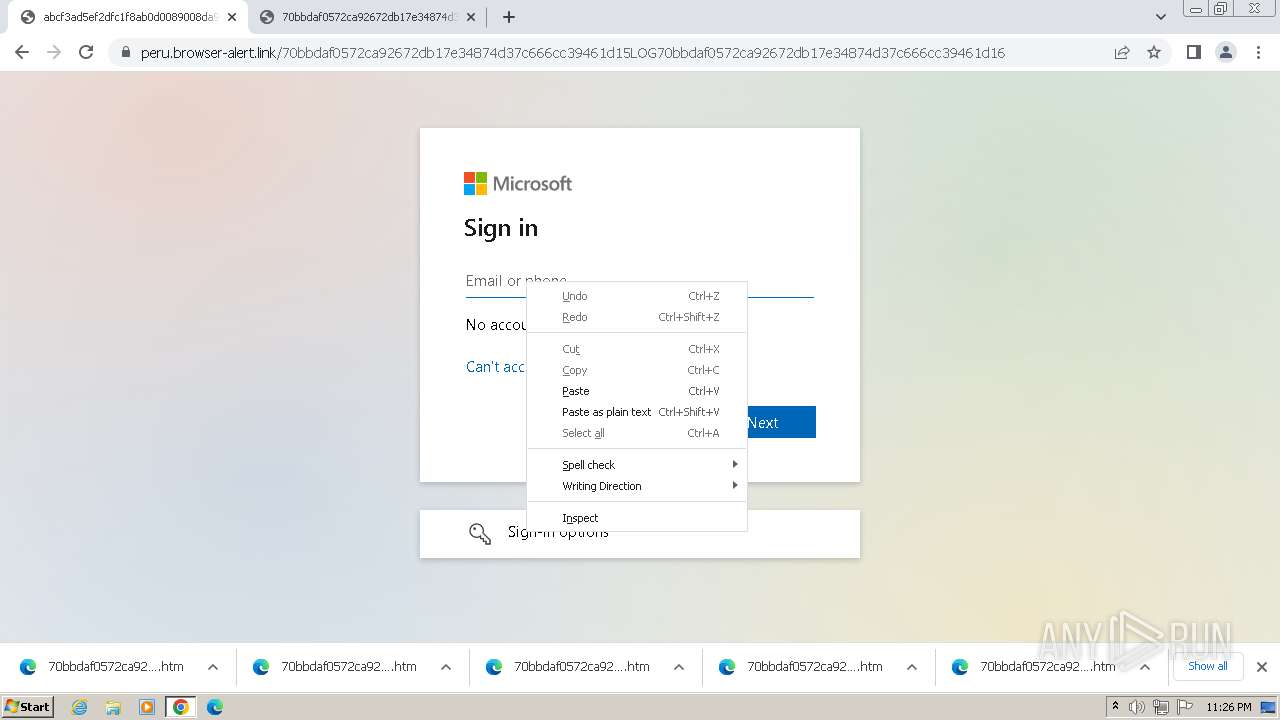Image resolution: width=1280 pixels, height=720 pixels.
Task: Click the Edge icon on second download item
Action: tap(261, 667)
